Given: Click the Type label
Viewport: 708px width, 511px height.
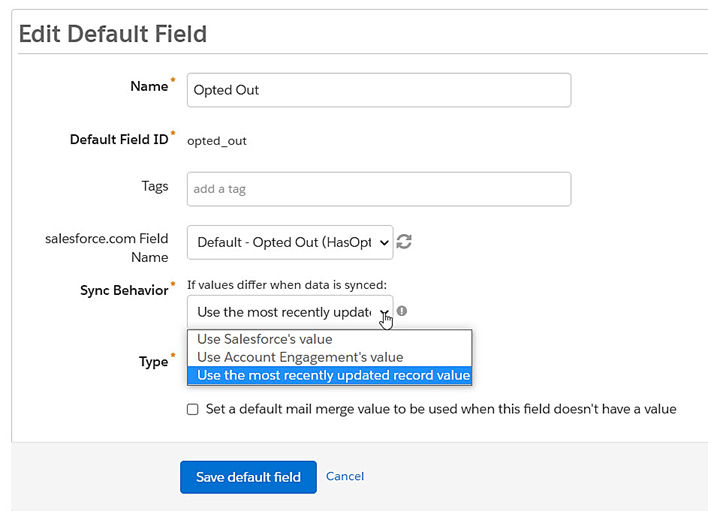Looking at the screenshot, I should pyautogui.click(x=153, y=361).
